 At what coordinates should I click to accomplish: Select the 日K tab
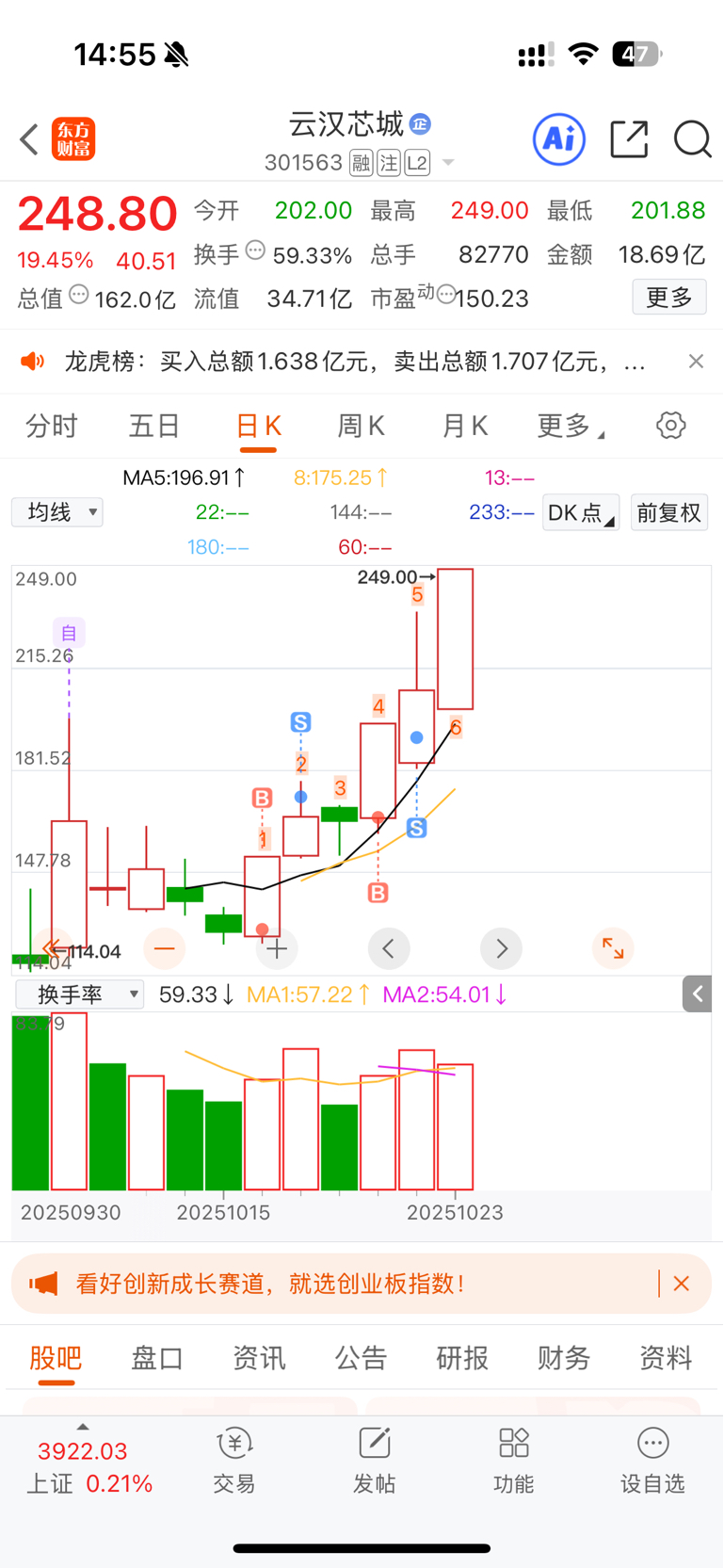258,426
